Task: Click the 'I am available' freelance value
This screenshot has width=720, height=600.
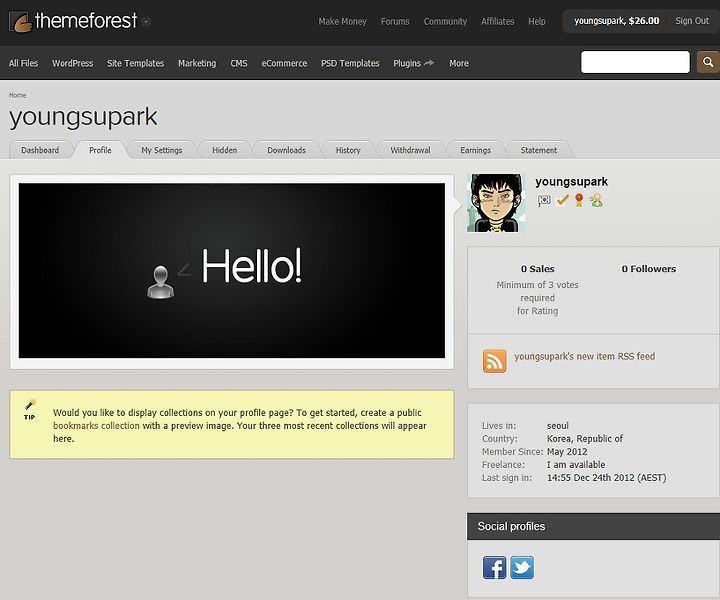Action: 576,465
